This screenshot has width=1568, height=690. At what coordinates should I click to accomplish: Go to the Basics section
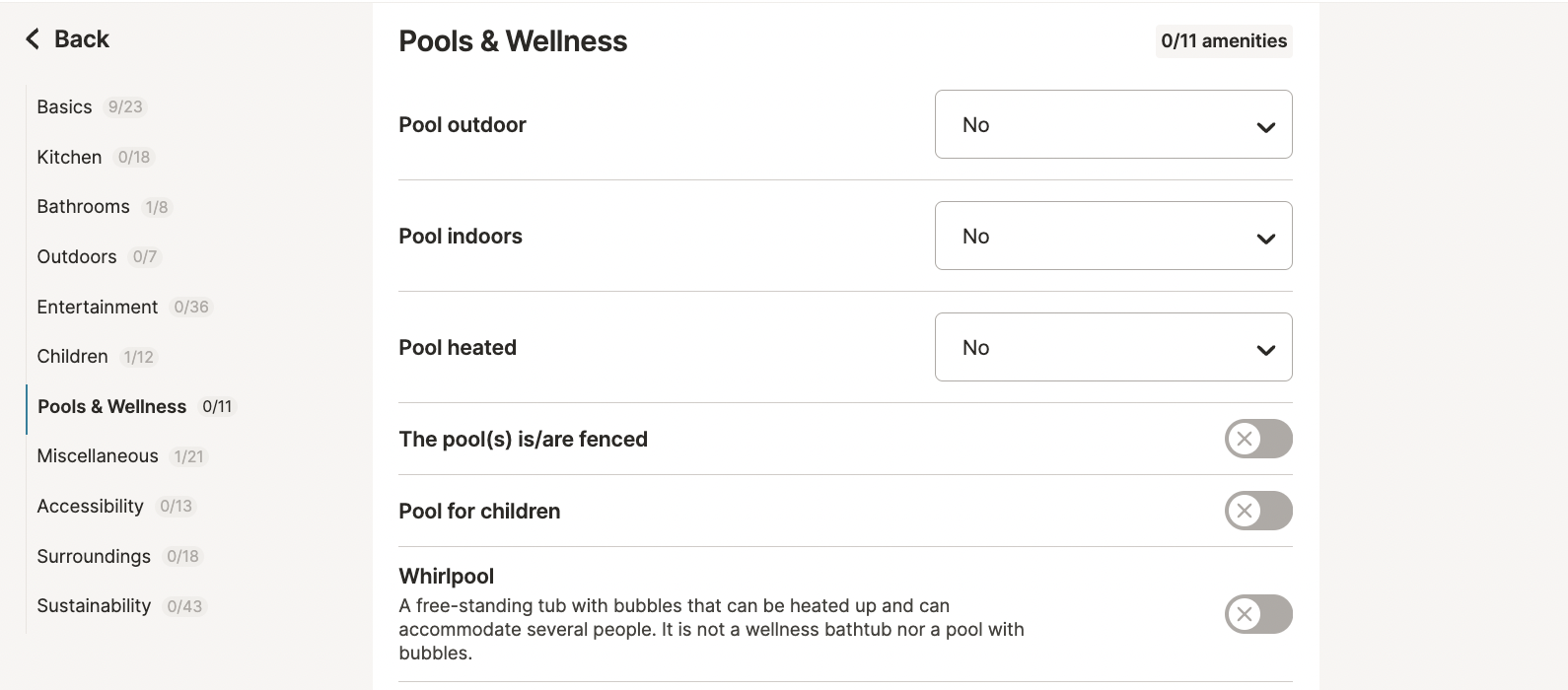pyautogui.click(x=65, y=106)
